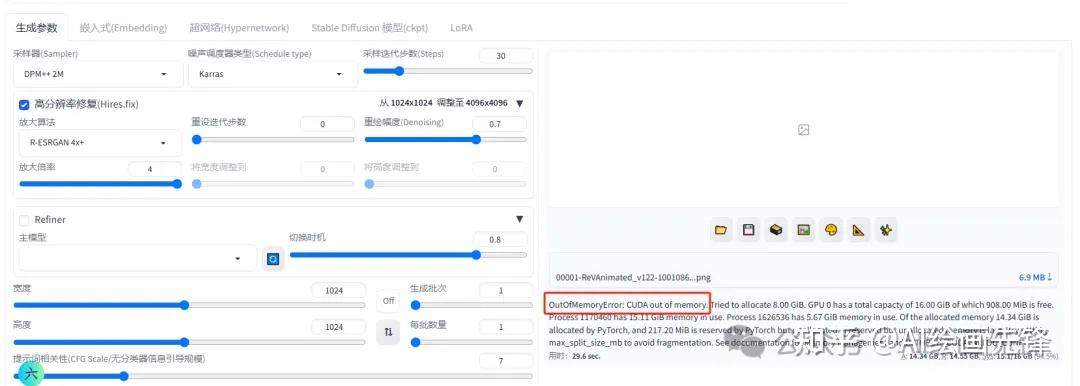Screen dimensions: 1080x386
Task: Adjust the 重设迭代步数 slider
Action: pyautogui.click(x=273, y=139)
